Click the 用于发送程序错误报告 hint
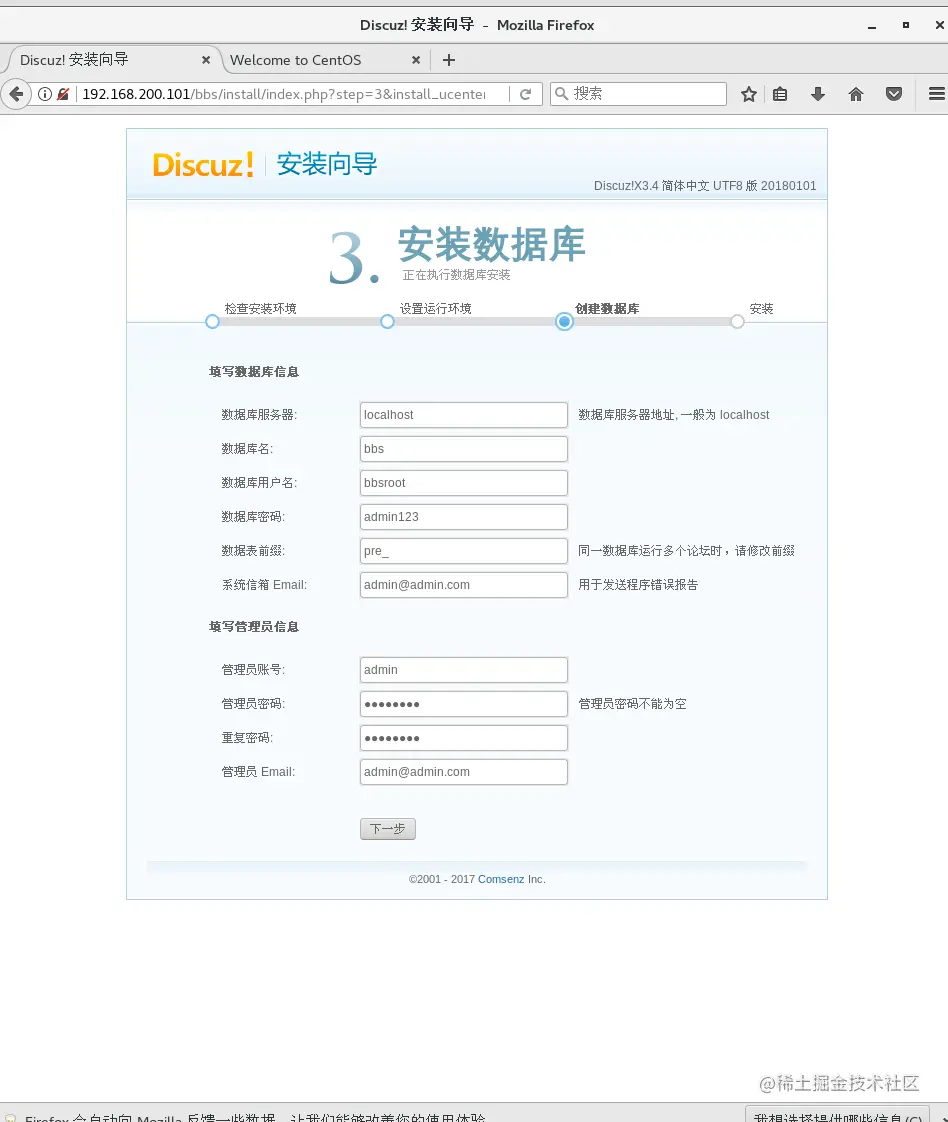The image size is (948, 1122). (638, 585)
